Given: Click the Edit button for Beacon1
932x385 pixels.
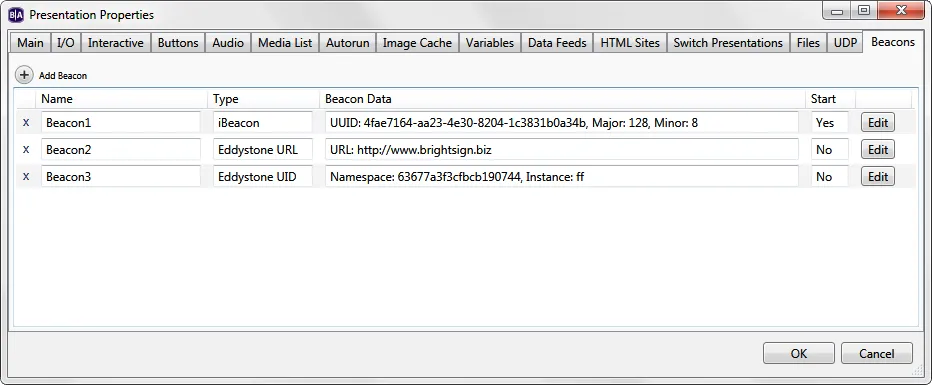Looking at the screenshot, I should pyautogui.click(x=878, y=123).
